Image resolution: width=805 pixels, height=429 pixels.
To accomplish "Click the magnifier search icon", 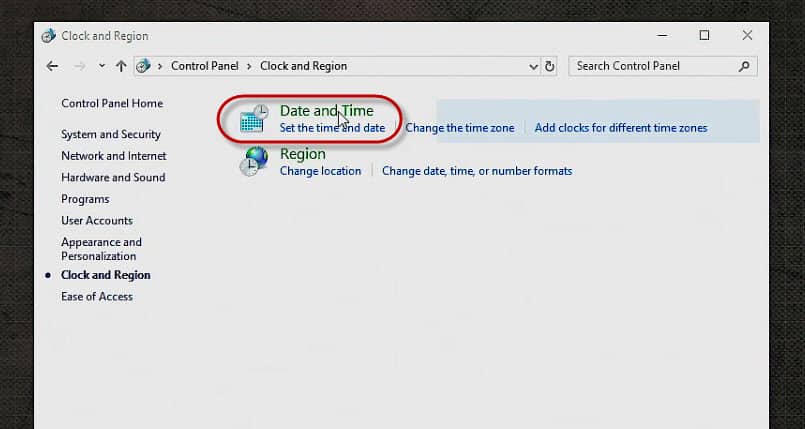I will tap(744, 66).
